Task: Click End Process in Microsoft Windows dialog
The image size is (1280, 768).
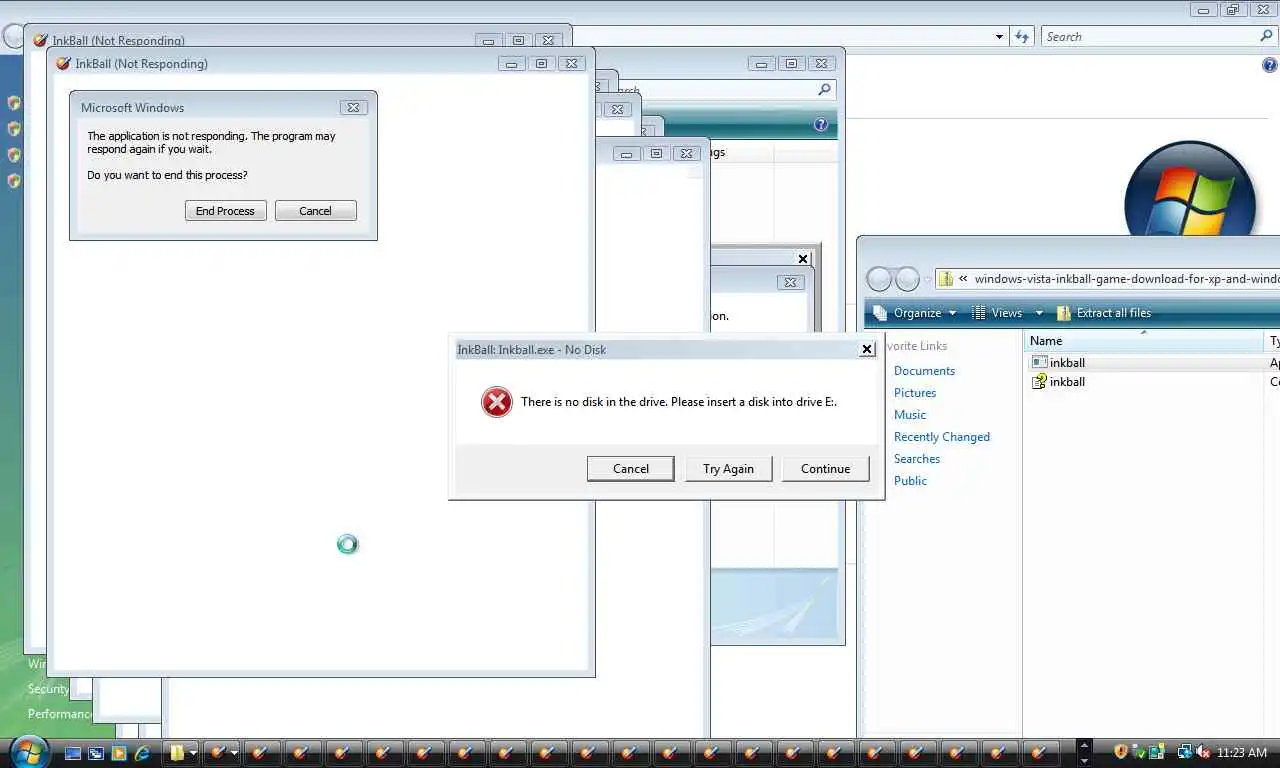Action: (x=225, y=211)
